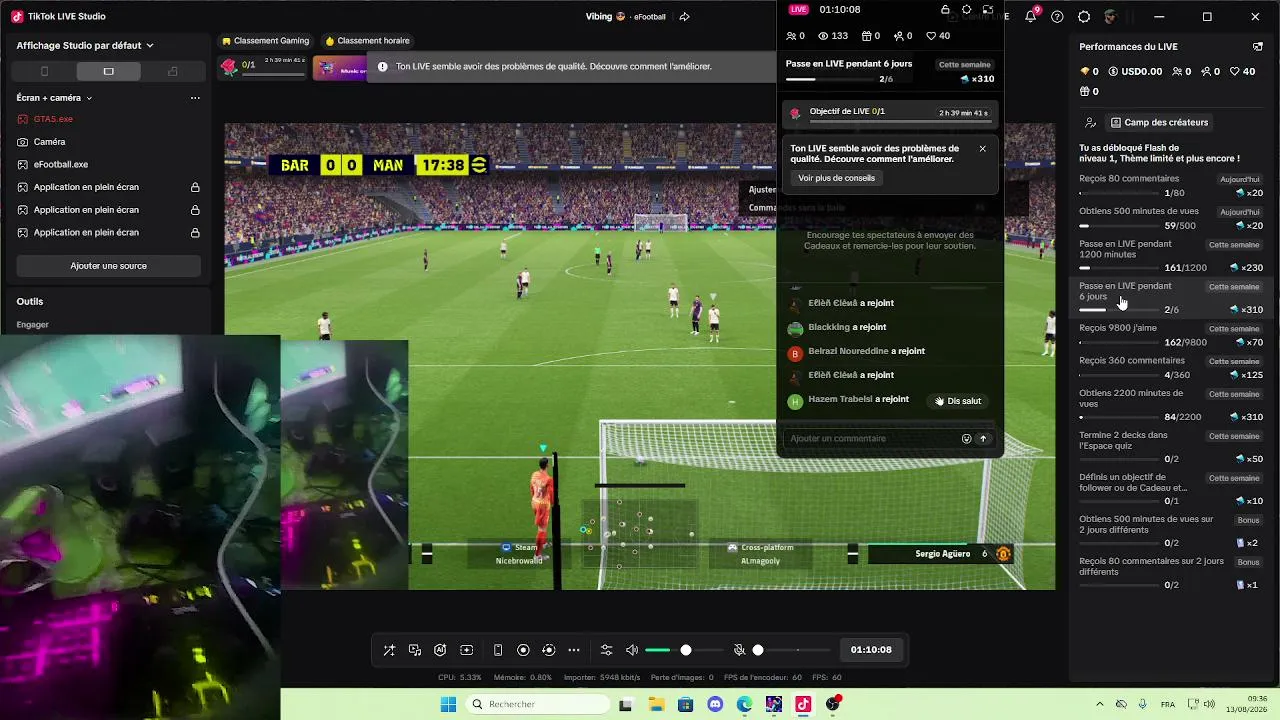Unlock the second Application en plein écran source
Viewport: 1280px width, 720px height.
pos(195,210)
